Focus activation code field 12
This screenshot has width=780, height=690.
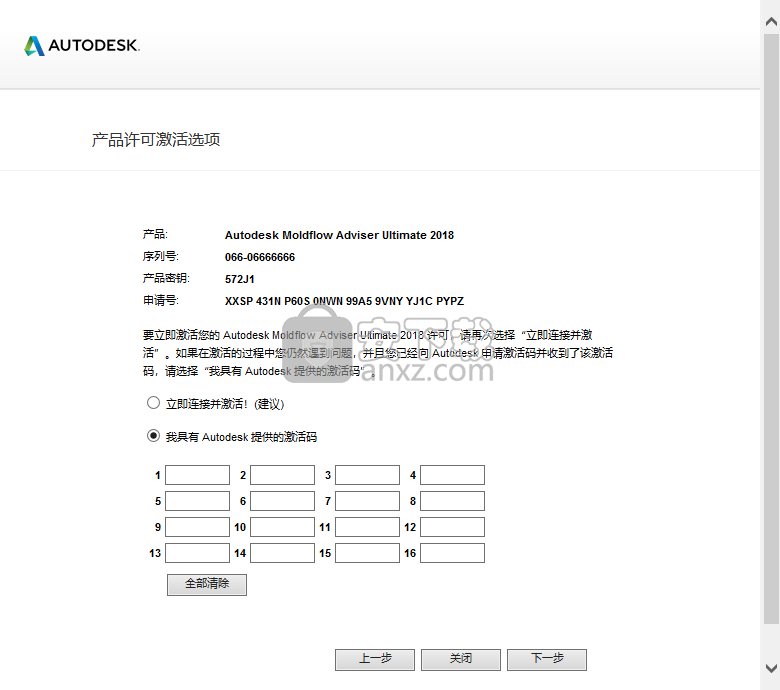tap(453, 527)
